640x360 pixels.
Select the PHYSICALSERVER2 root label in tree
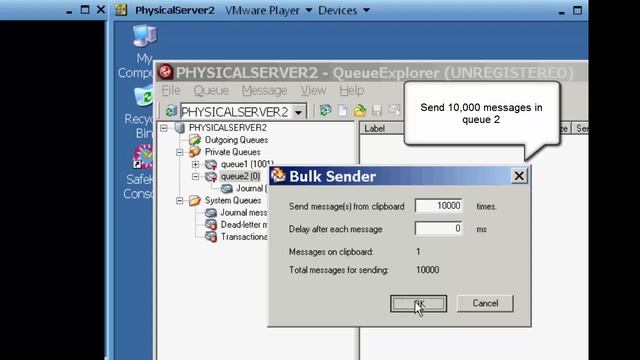(227, 128)
